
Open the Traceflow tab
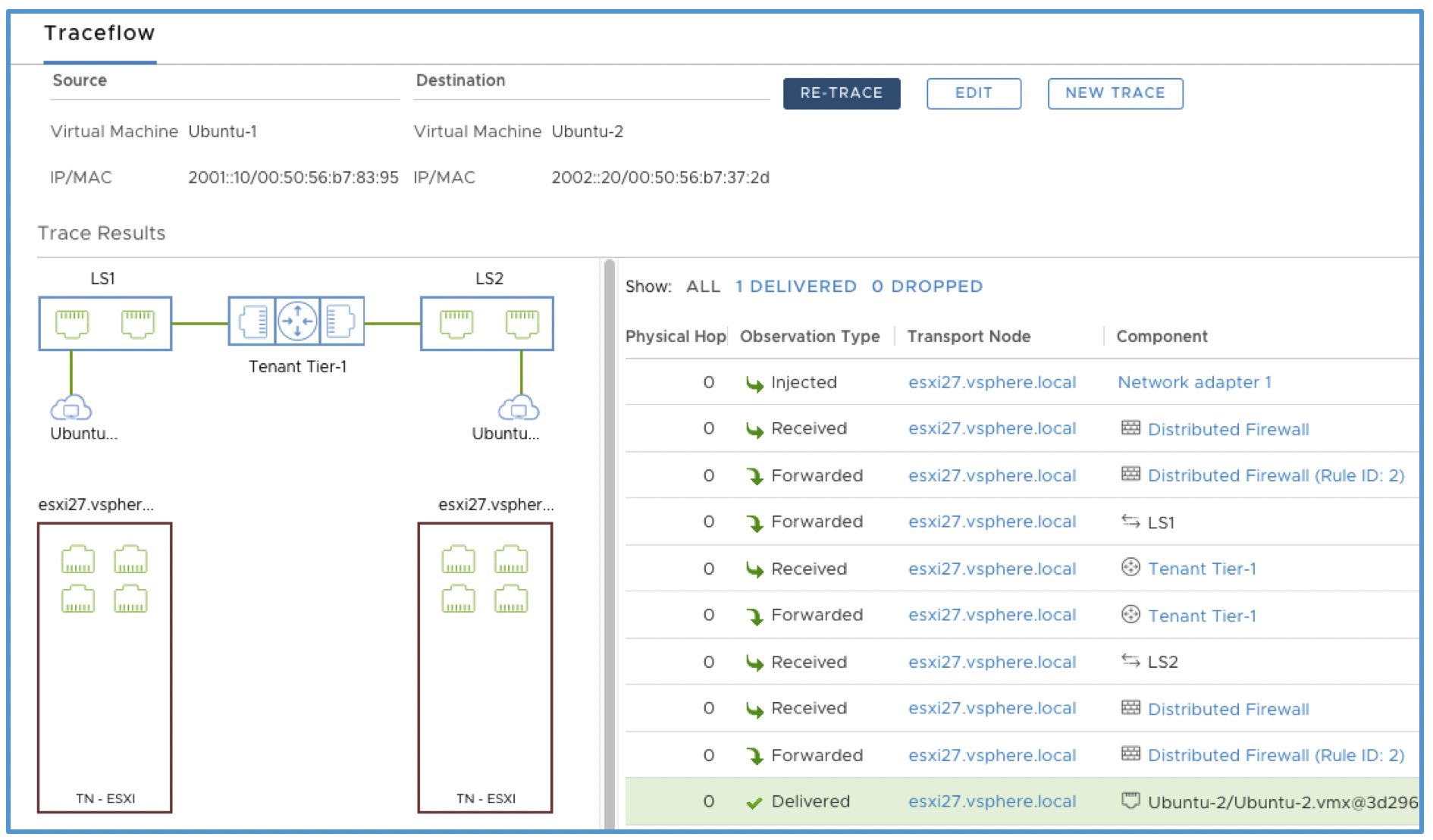click(99, 33)
